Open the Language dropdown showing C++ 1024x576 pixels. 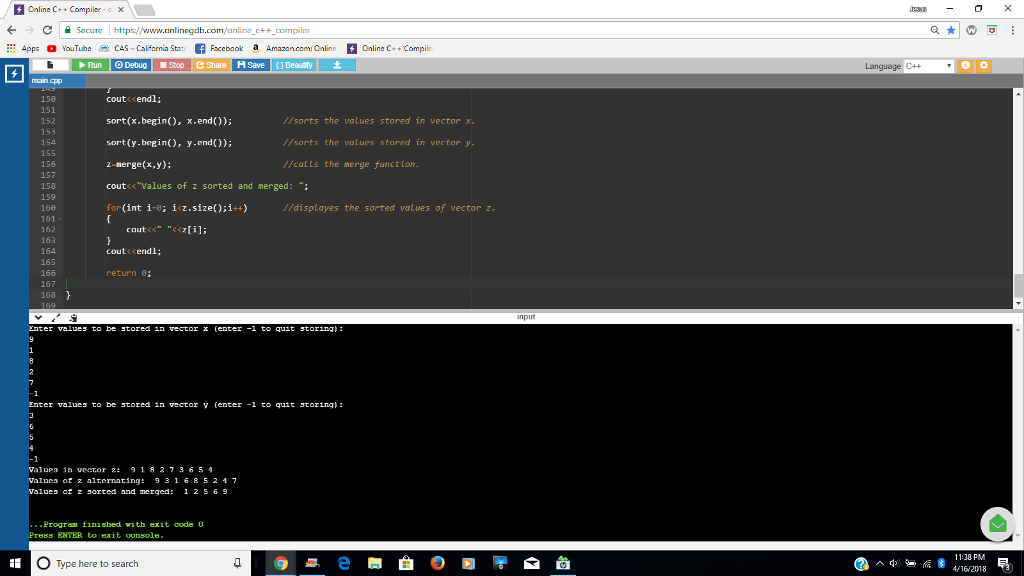[928, 65]
